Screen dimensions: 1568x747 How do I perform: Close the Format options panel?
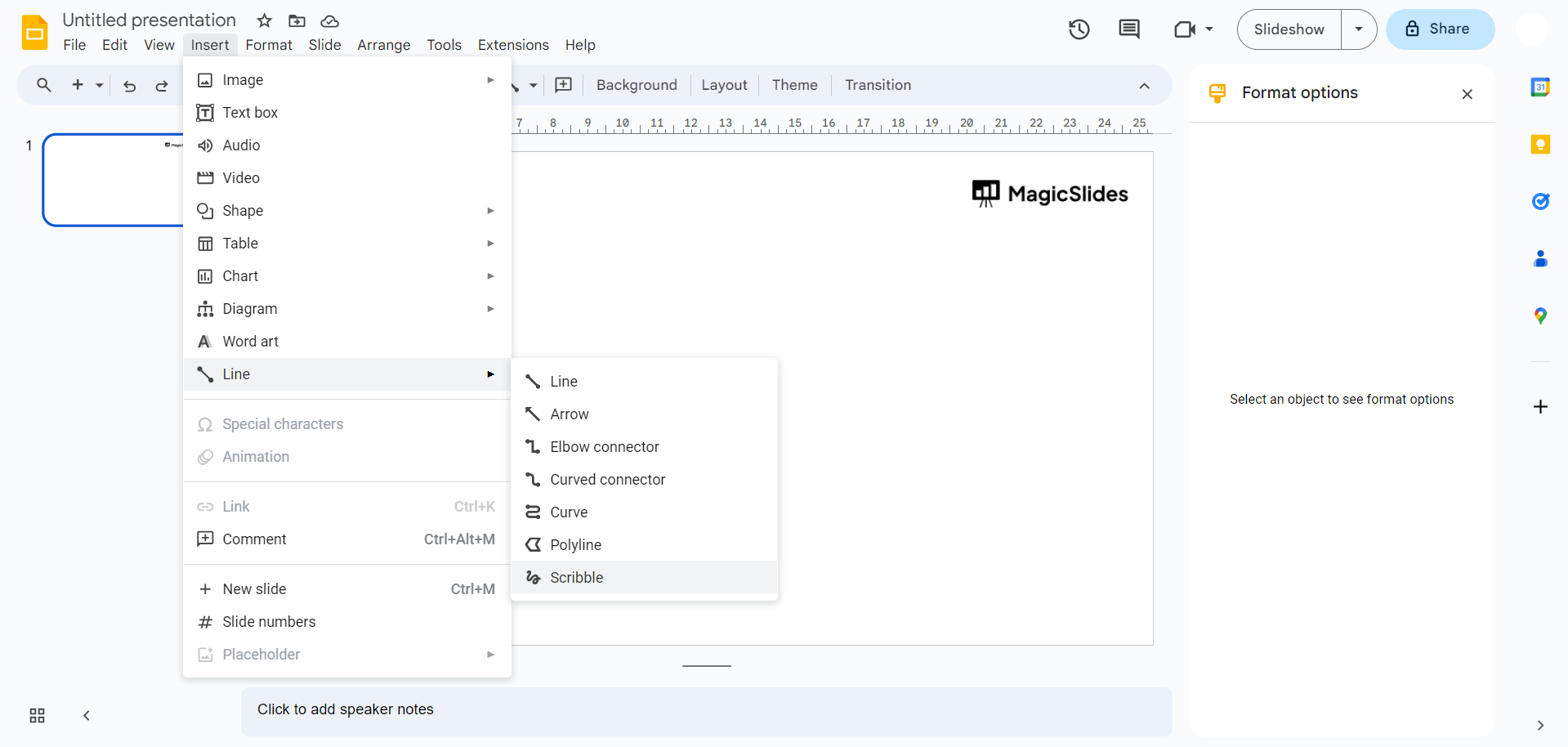point(1467,94)
